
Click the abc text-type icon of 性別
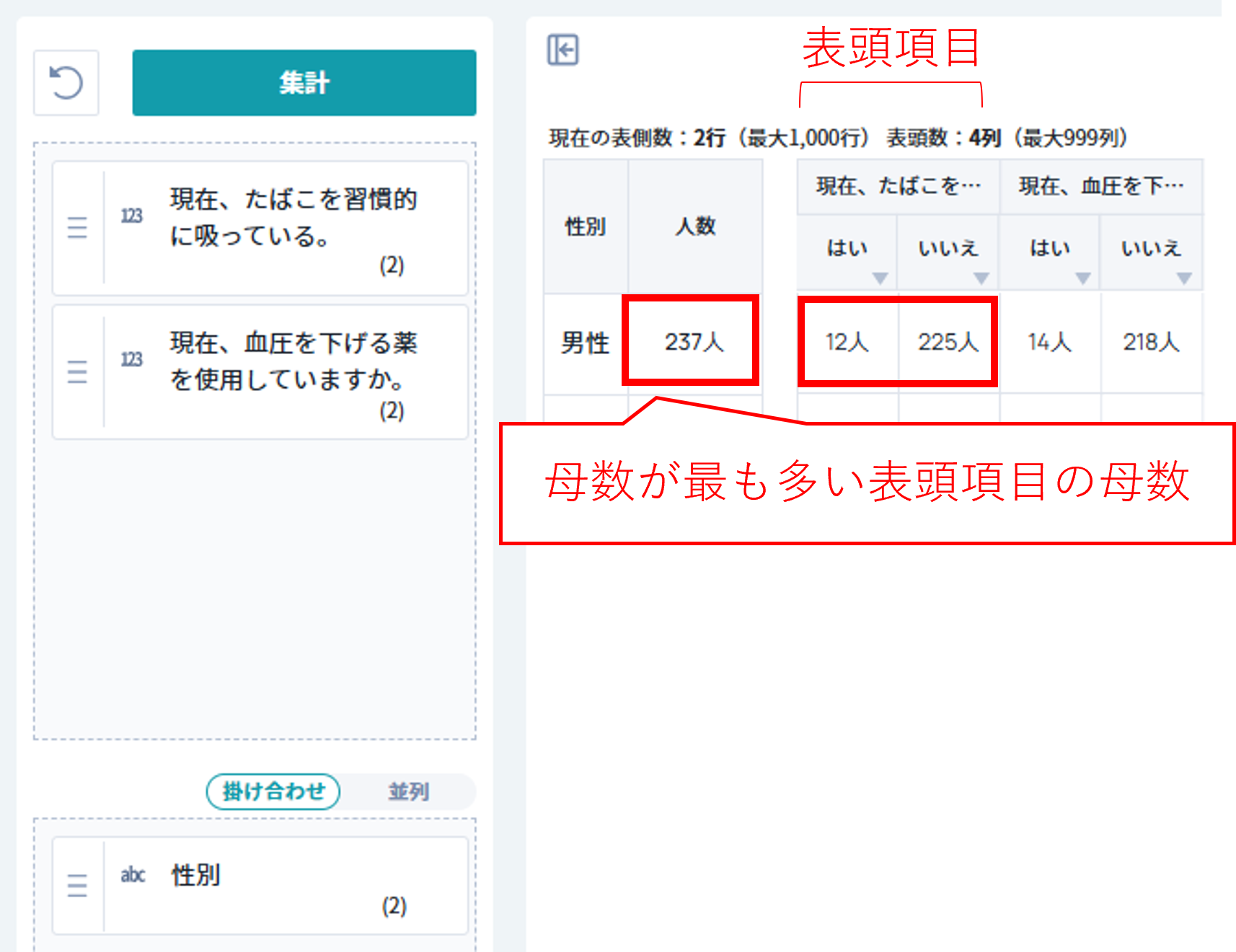coord(133,875)
